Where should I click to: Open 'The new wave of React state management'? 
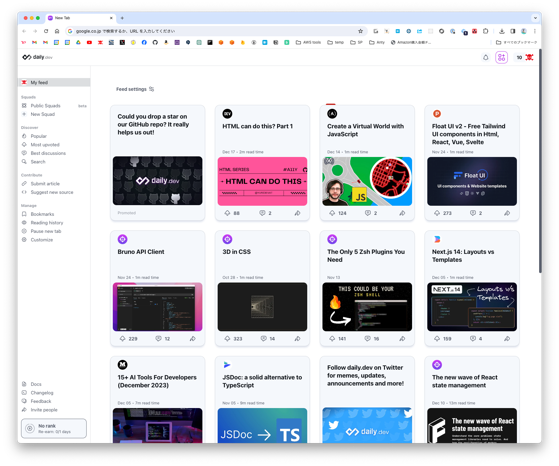[x=465, y=381]
